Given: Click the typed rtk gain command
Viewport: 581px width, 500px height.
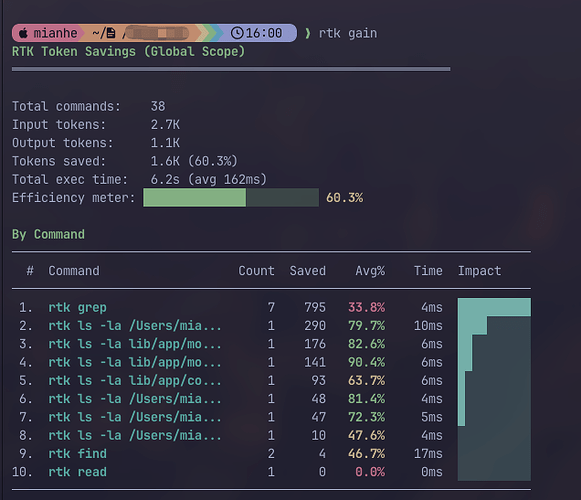Looking at the screenshot, I should pyautogui.click(x=348, y=33).
